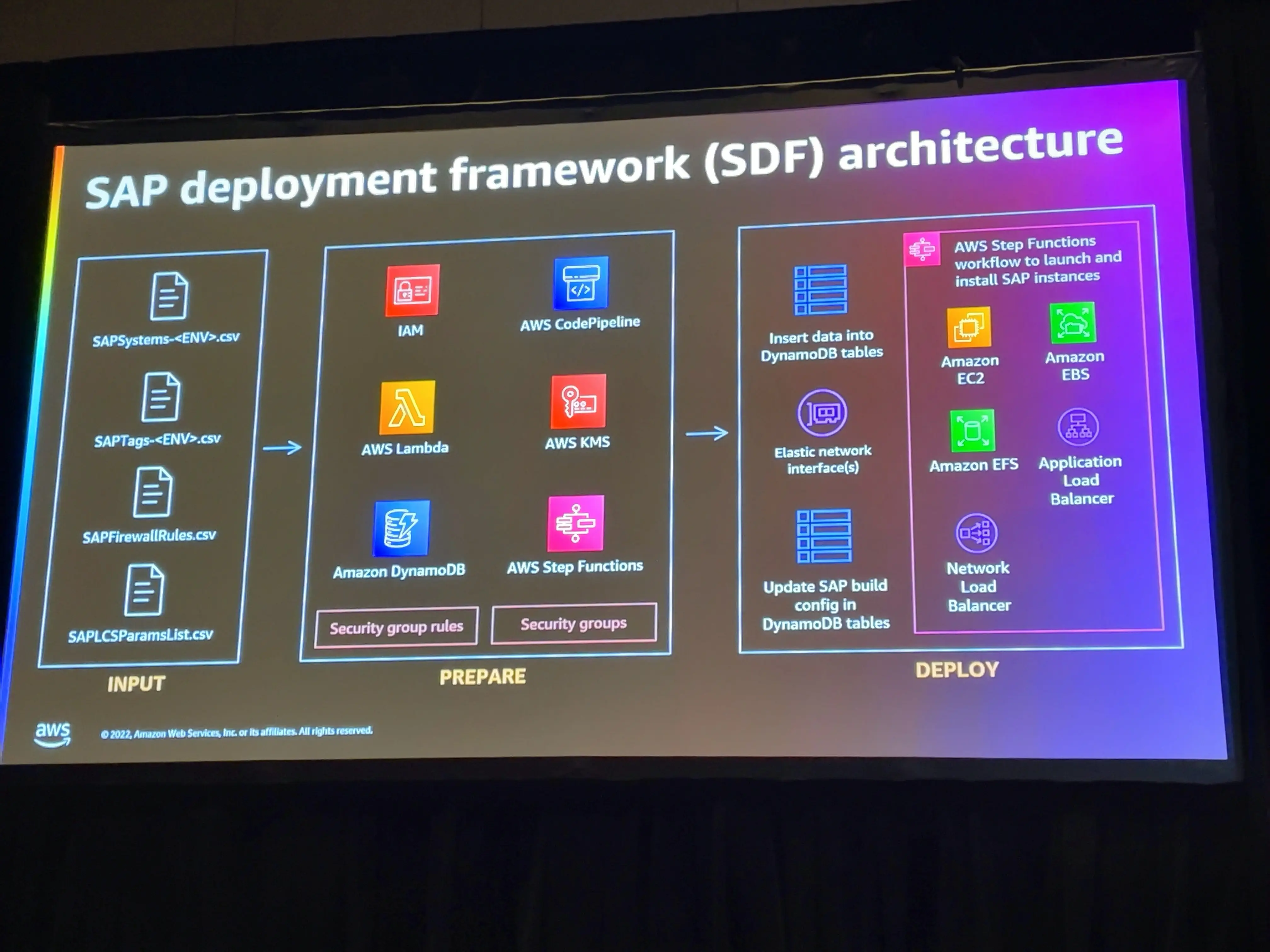Click the Application Load Balancer icon
The height and width of the screenshot is (952, 1270).
[x=1078, y=427]
